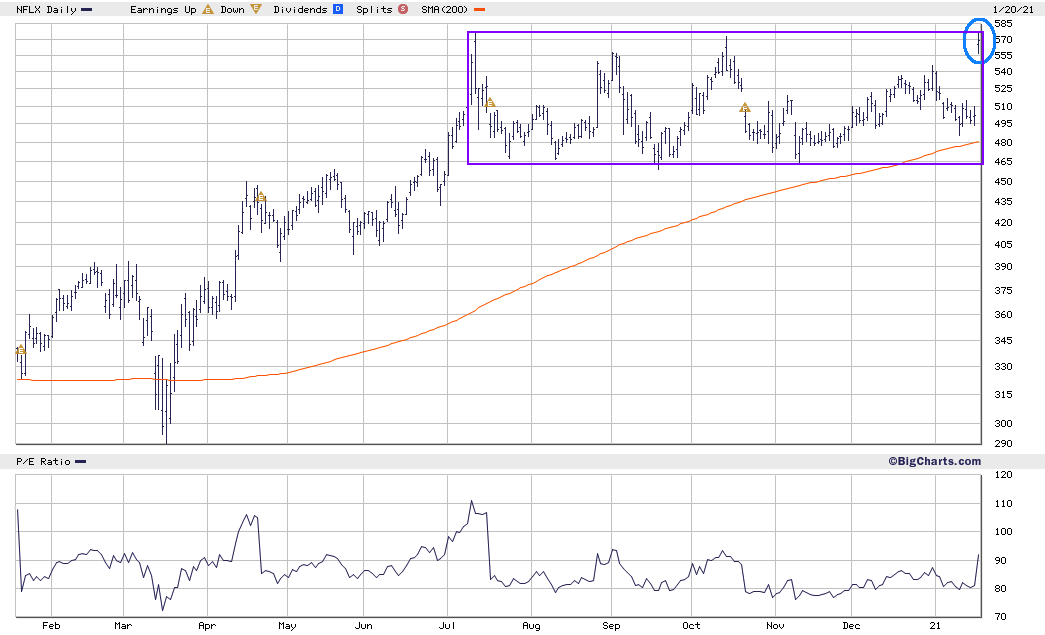Click the 360 price axis value
Image resolution: width=1045 pixels, height=635 pixels.
pyautogui.click(x=1004, y=315)
